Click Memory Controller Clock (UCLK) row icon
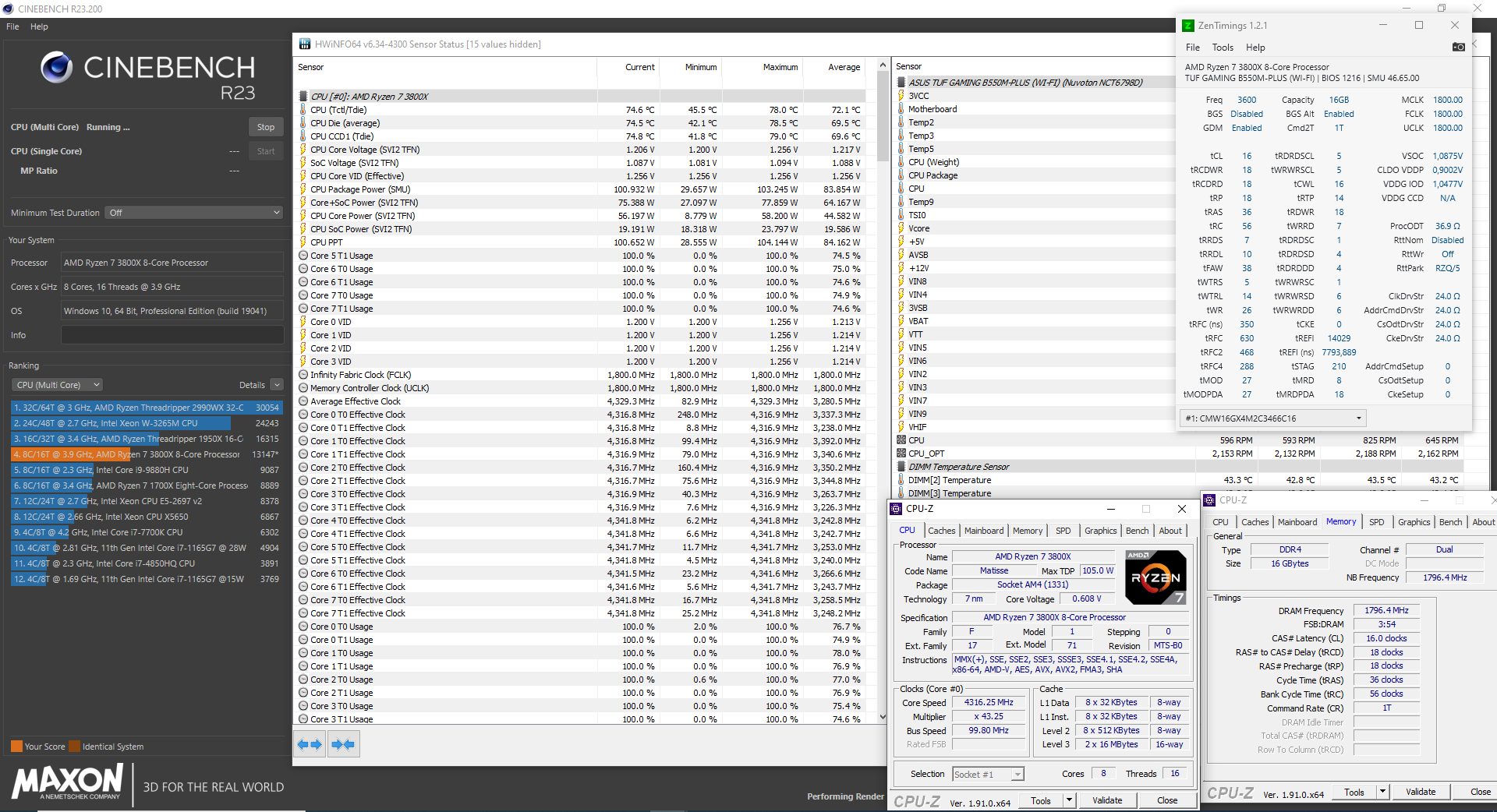 pos(303,388)
